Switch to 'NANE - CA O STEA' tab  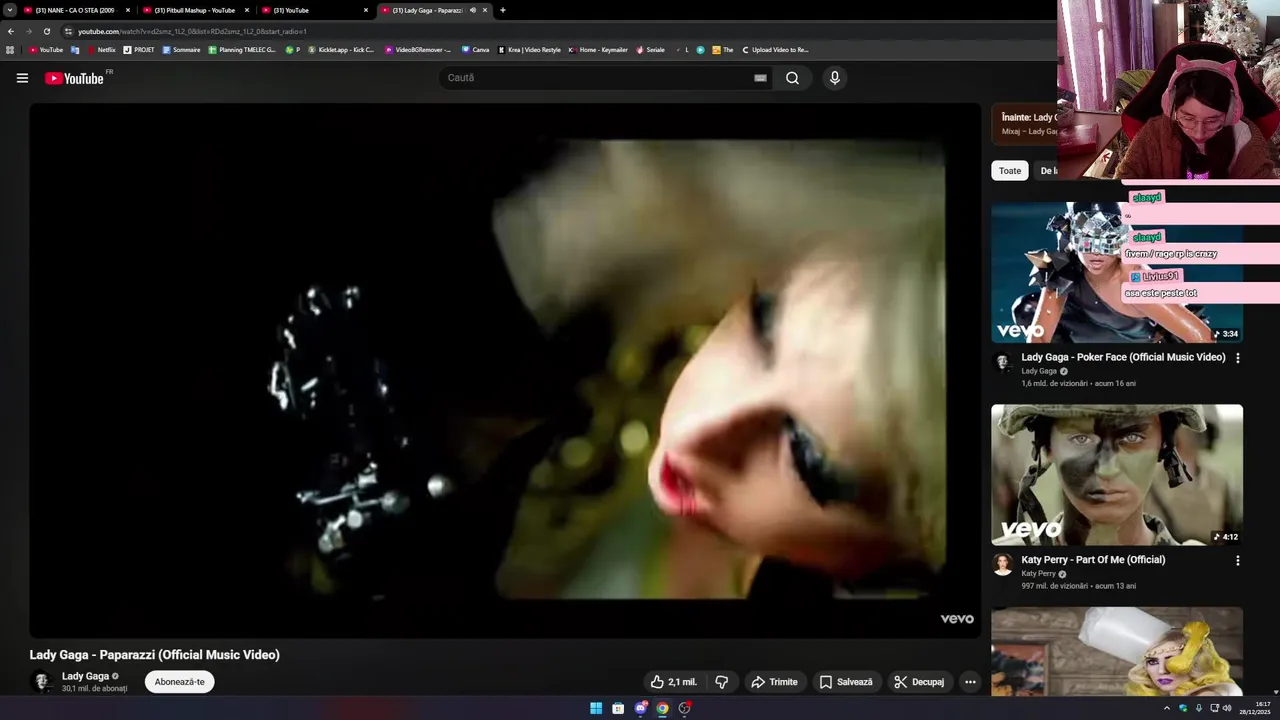[x=75, y=10]
